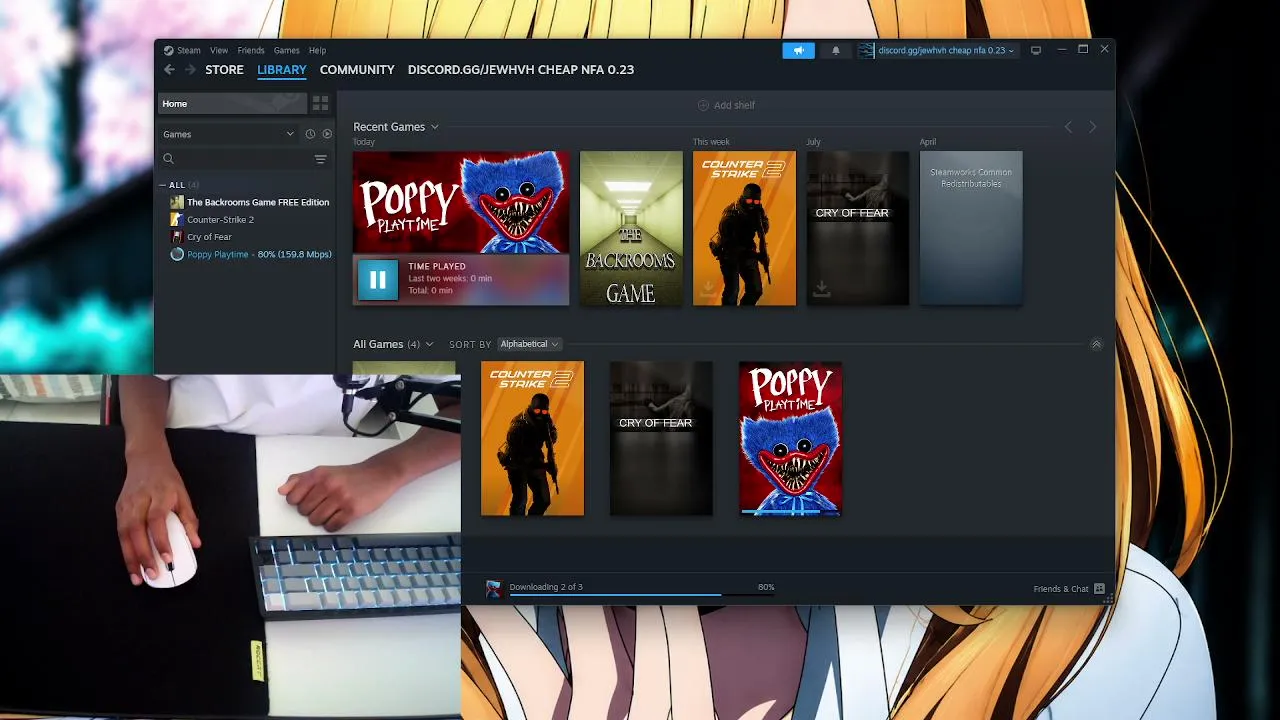The image size is (1280, 720).
Task: Click the install arrow on the recent Counter-Strike 2 cover
Action: 708,289
